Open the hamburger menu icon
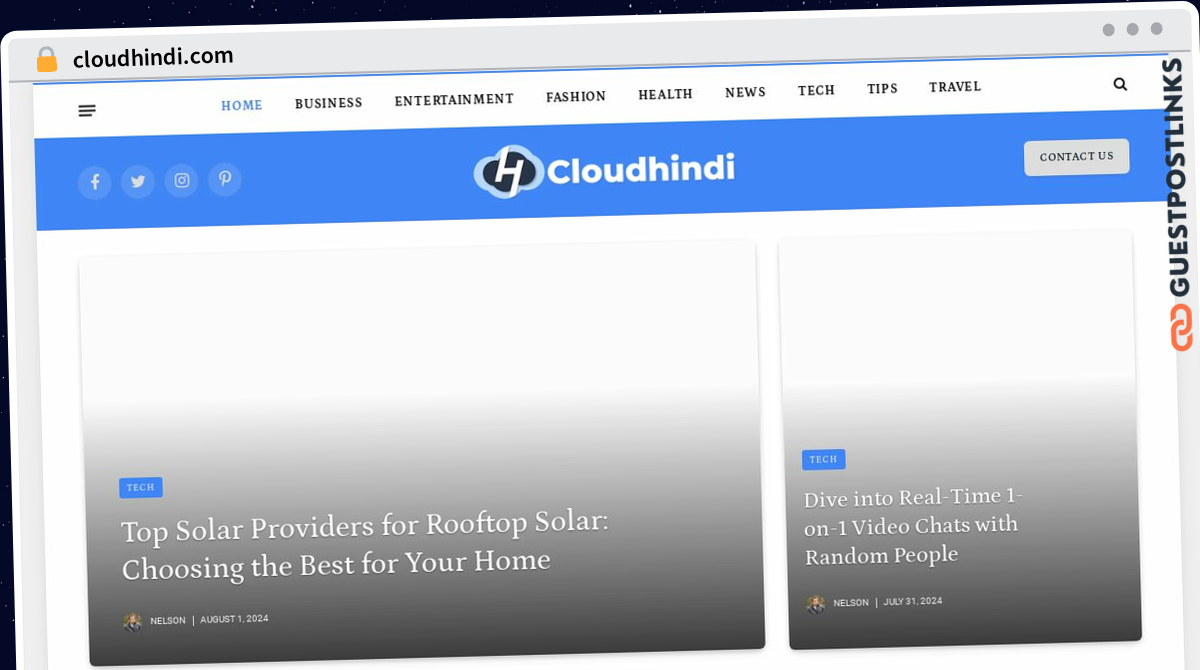Image resolution: width=1200 pixels, height=670 pixels. [87, 111]
